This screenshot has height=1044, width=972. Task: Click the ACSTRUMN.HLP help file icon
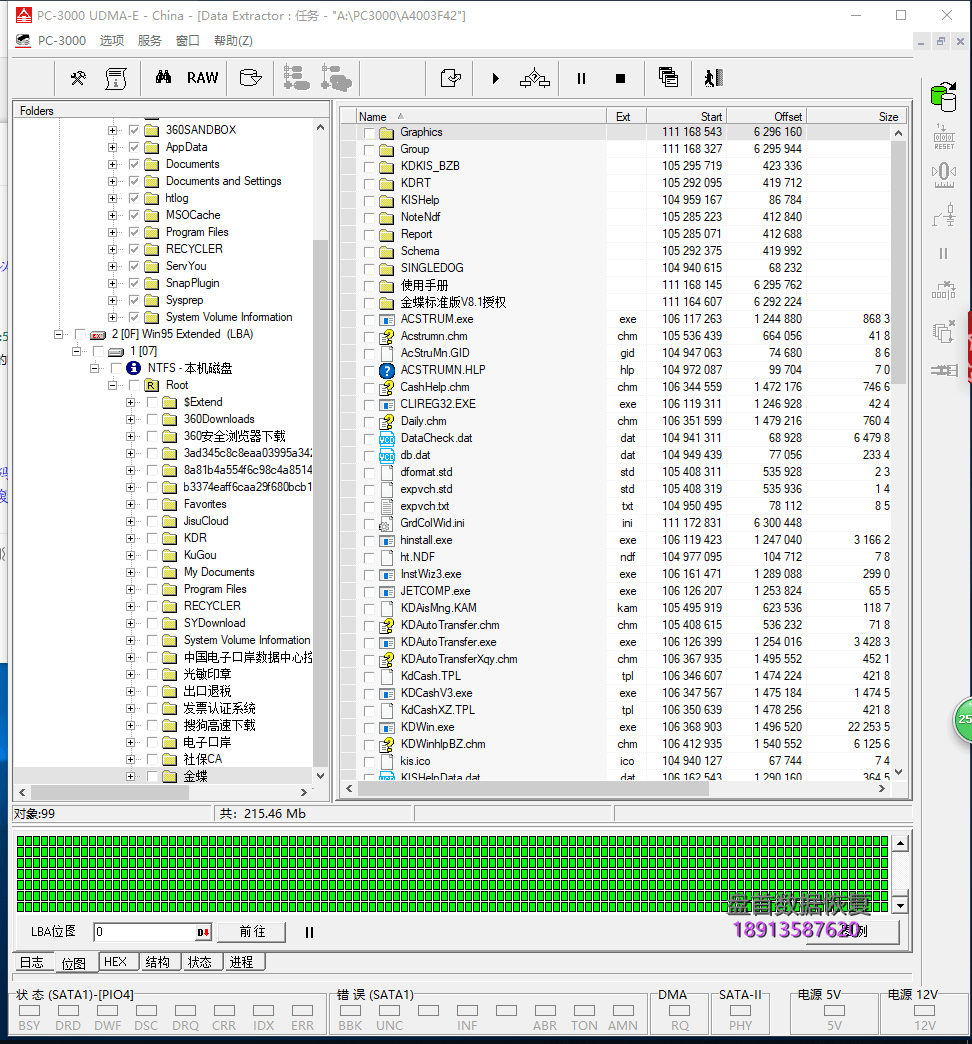(x=387, y=370)
